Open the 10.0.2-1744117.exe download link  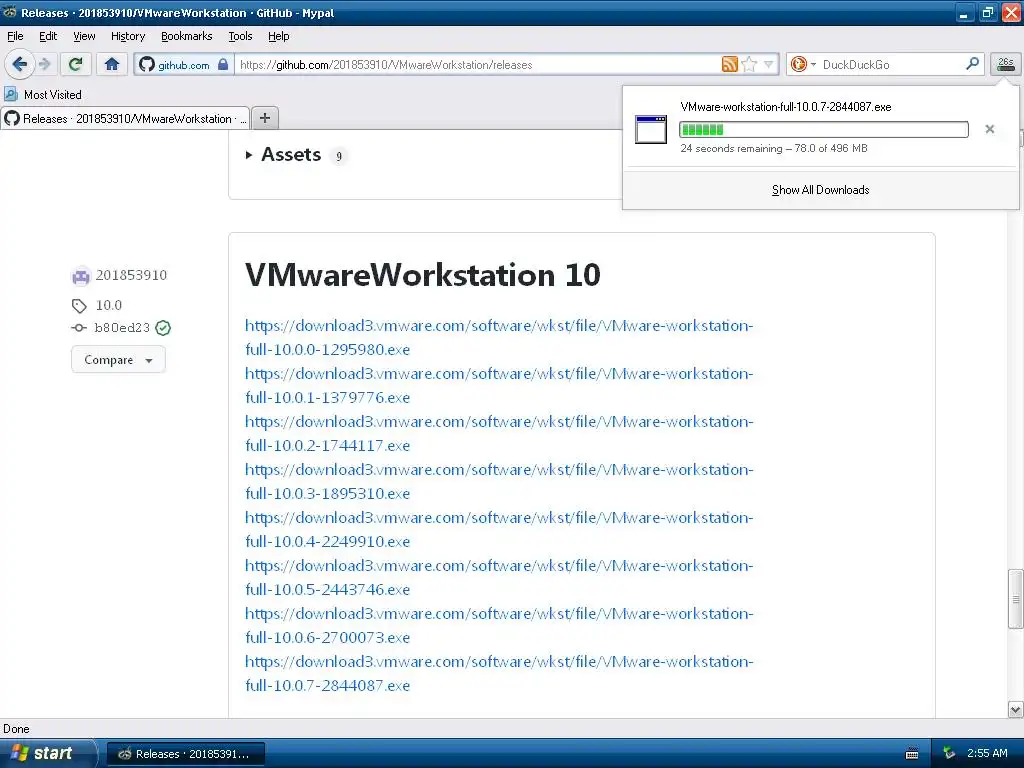(x=499, y=434)
